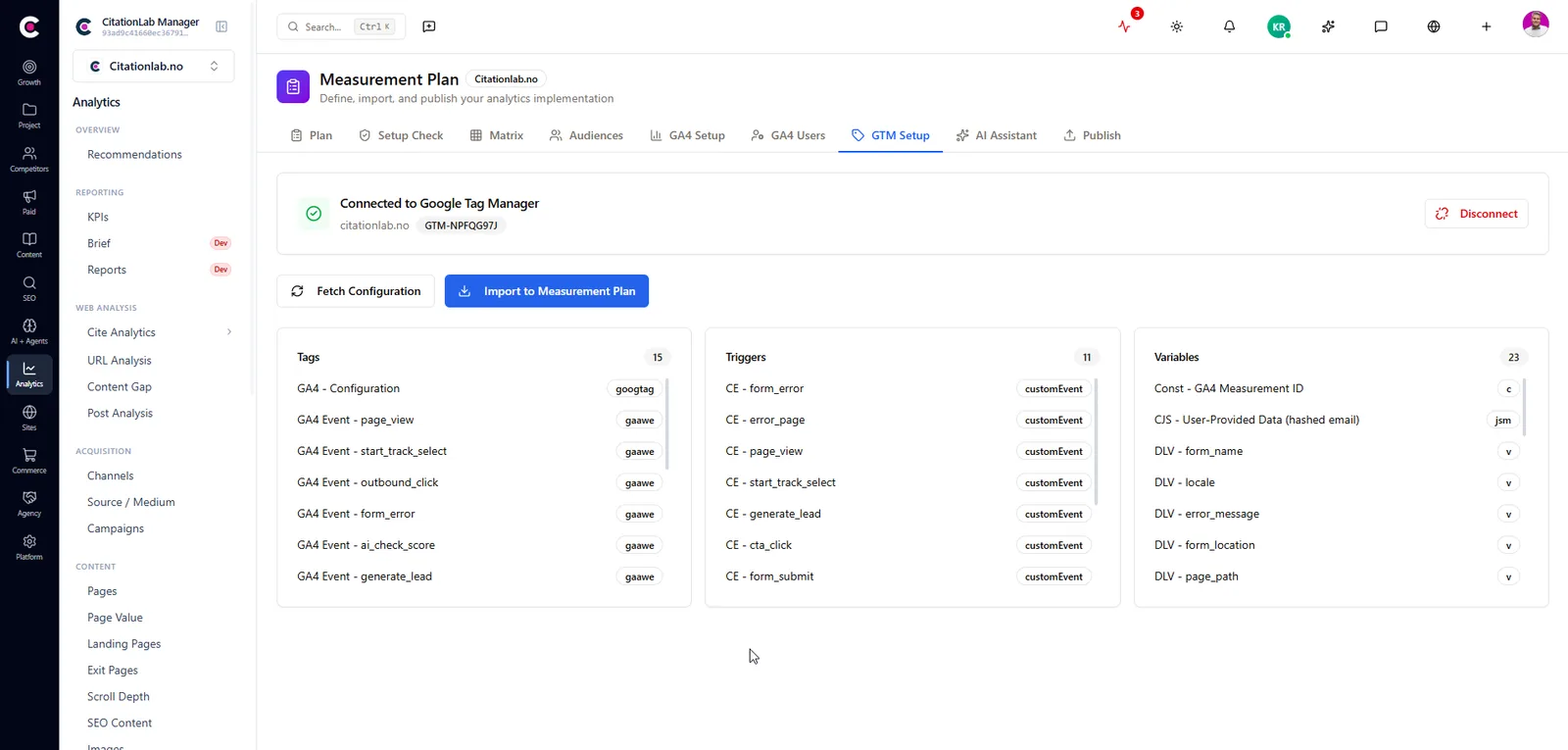
Task: Open the notifications bell
Action: click(x=1229, y=26)
